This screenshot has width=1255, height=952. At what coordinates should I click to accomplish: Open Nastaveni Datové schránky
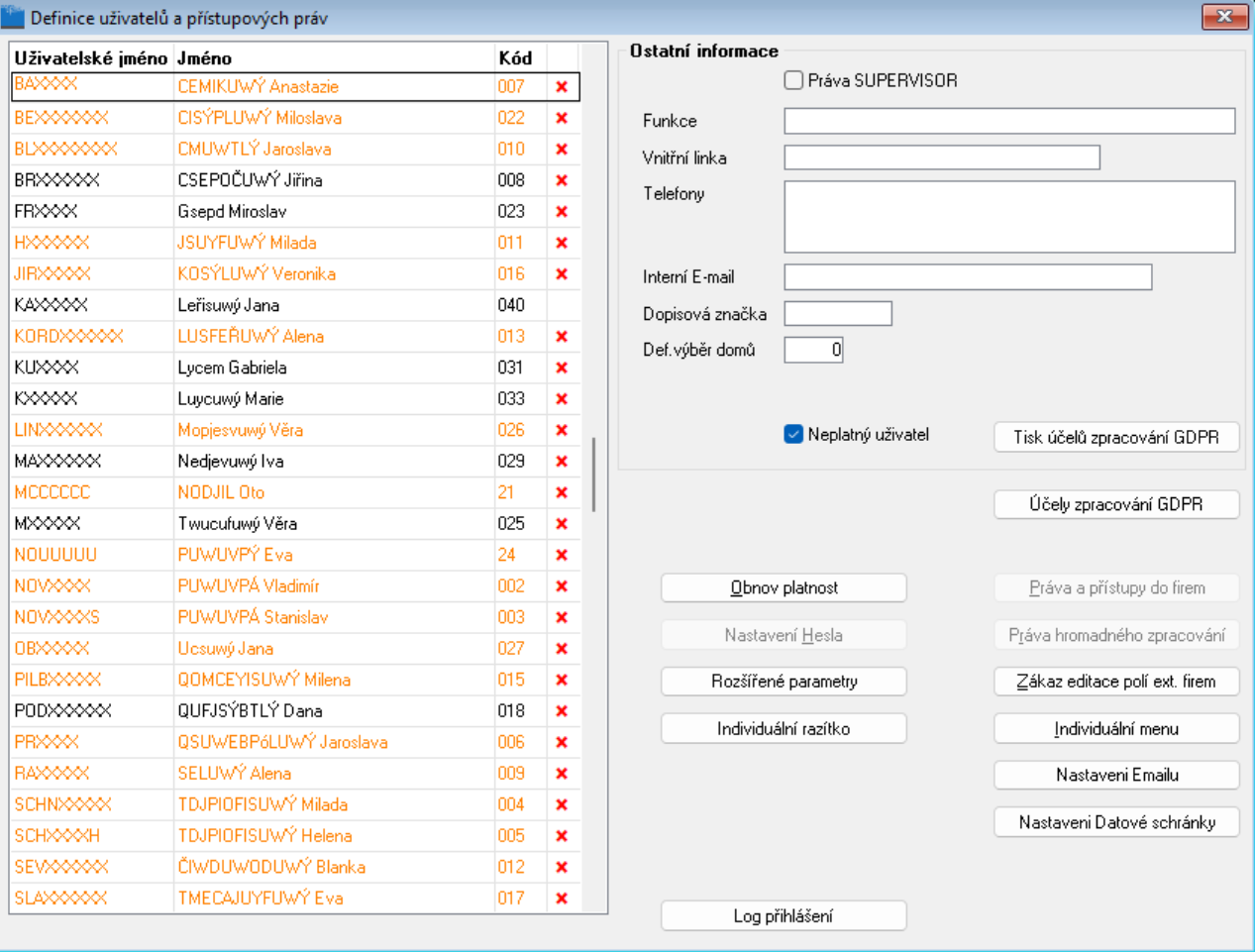[1116, 822]
